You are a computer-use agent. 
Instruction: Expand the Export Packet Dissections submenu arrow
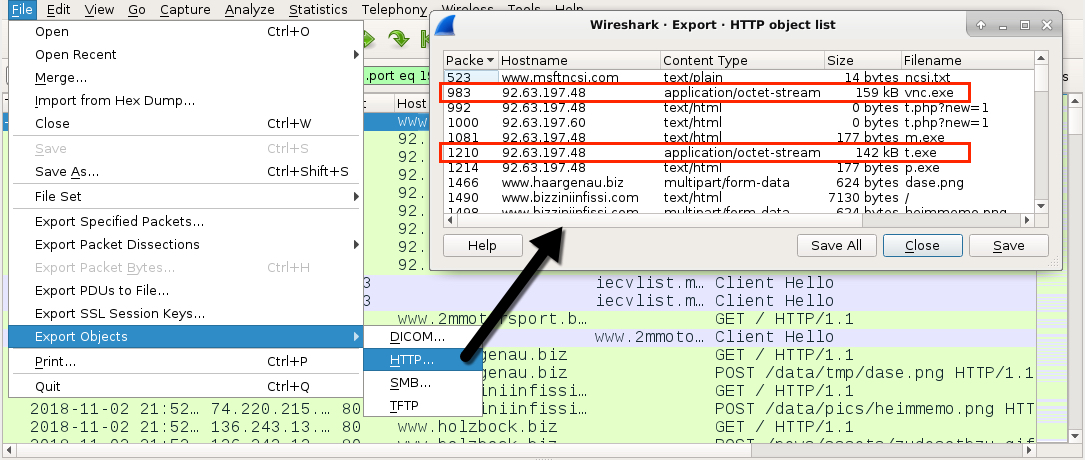(356, 244)
